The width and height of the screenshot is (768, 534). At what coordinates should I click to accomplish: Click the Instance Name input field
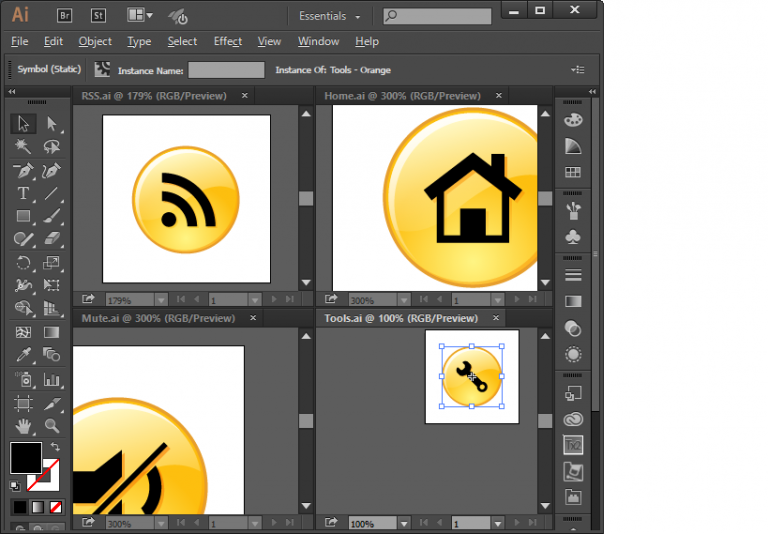pyautogui.click(x=226, y=70)
